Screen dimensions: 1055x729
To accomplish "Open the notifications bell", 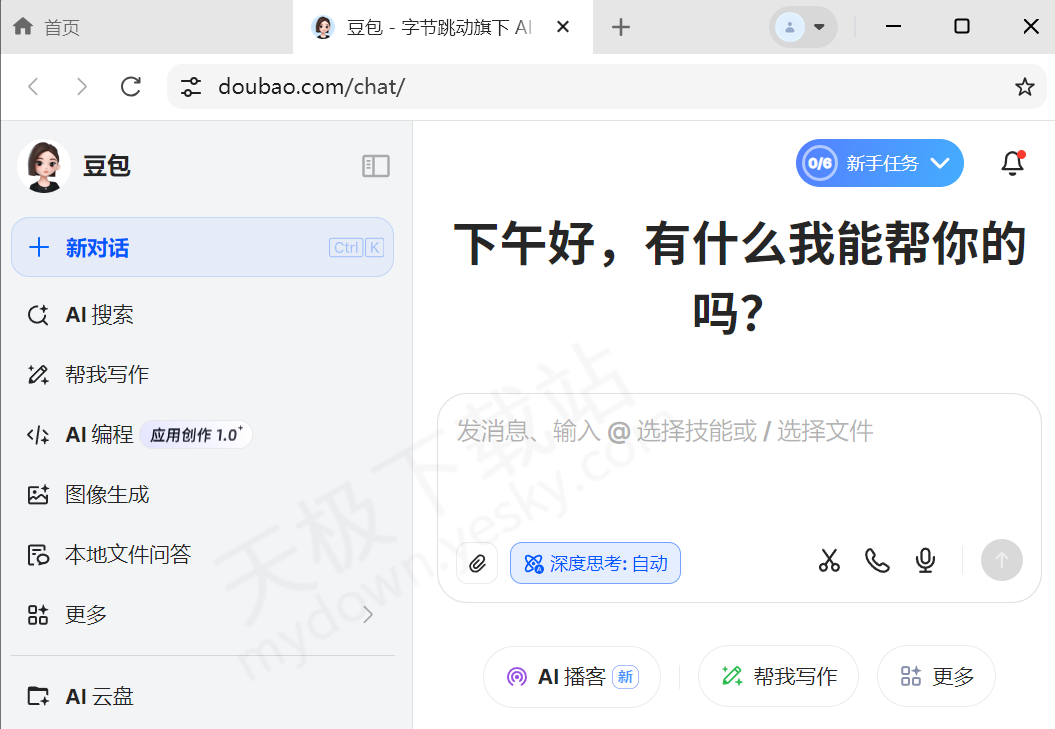I will (1012, 163).
